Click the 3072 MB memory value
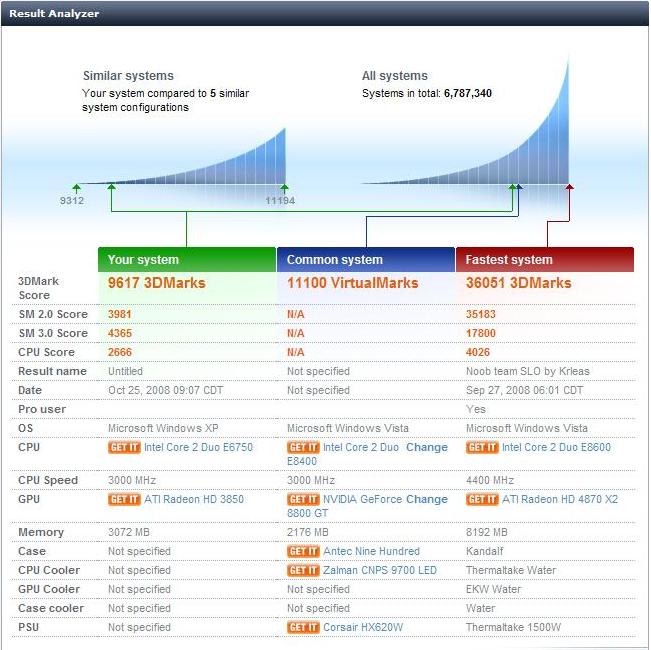The width and height of the screenshot is (651, 650). [x=129, y=532]
